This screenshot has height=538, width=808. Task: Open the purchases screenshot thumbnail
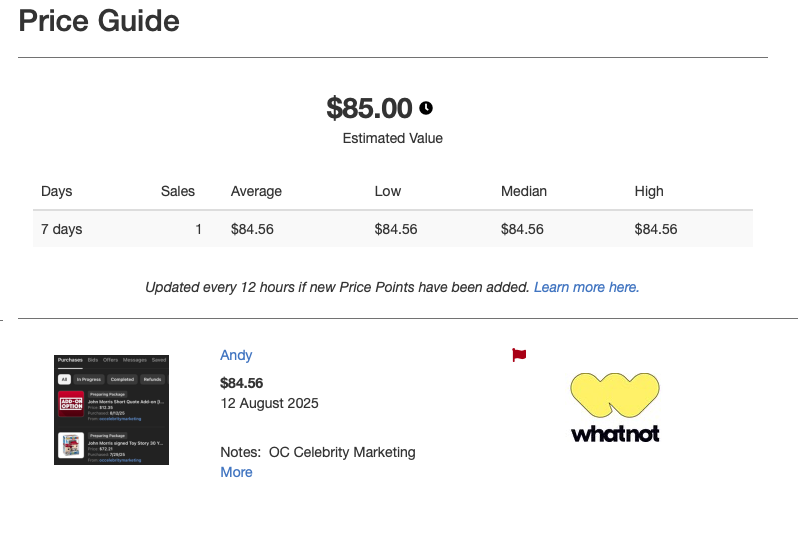pos(111,410)
